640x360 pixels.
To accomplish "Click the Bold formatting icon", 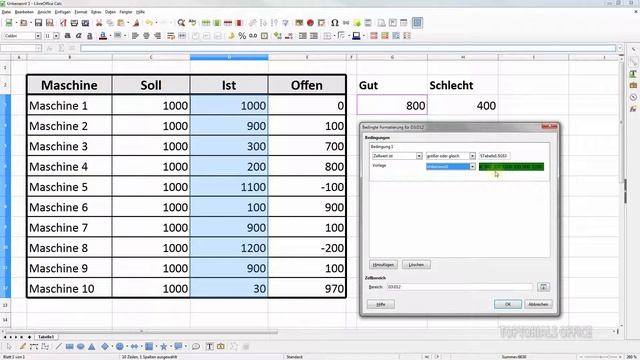I will click(68, 36).
